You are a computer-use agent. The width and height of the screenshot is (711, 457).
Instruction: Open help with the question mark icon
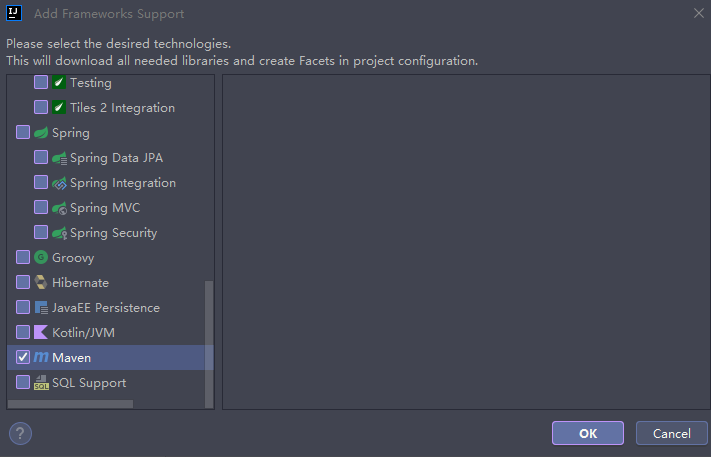pos(20,434)
